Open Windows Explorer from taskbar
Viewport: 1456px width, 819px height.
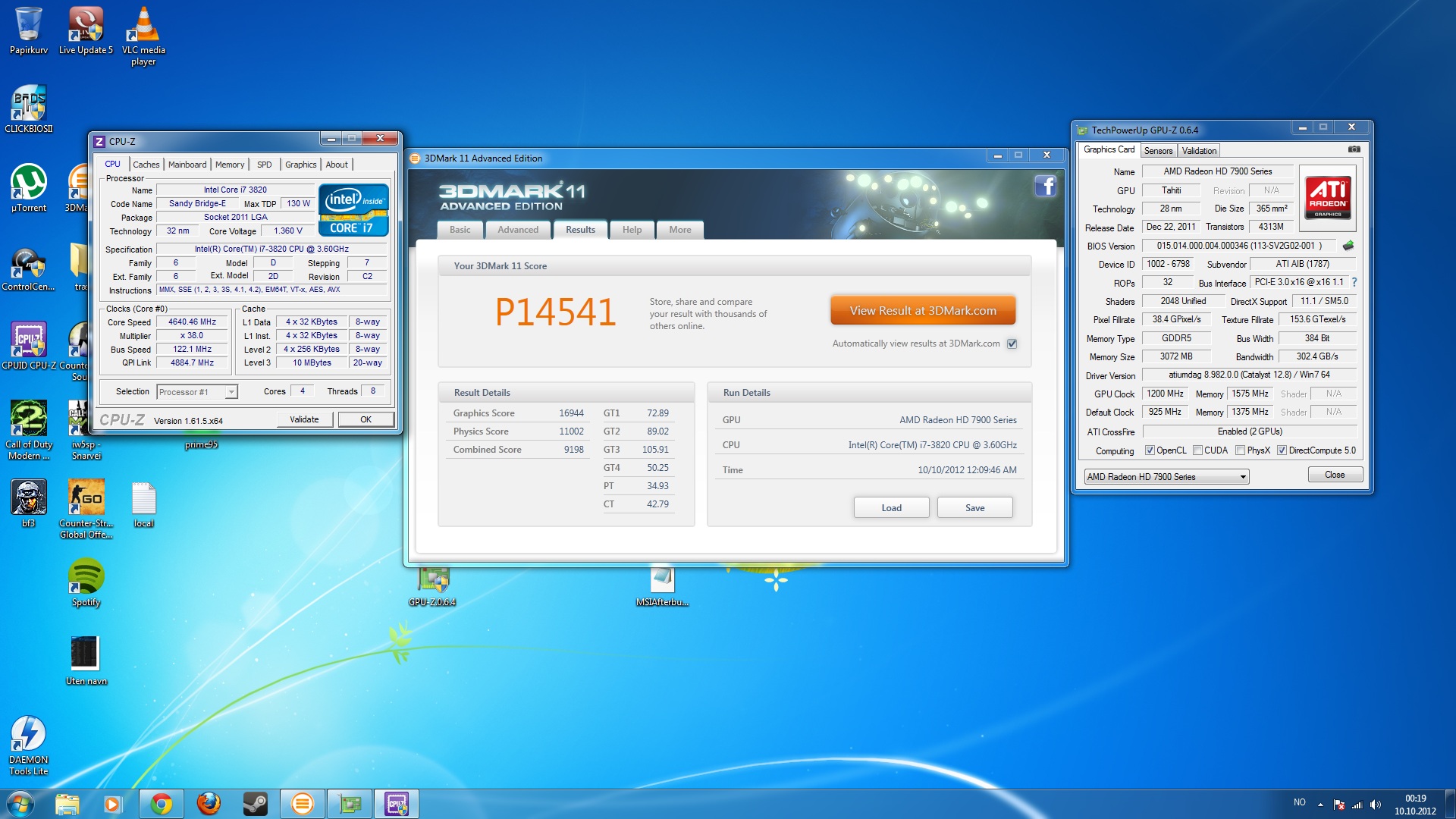pyautogui.click(x=67, y=804)
